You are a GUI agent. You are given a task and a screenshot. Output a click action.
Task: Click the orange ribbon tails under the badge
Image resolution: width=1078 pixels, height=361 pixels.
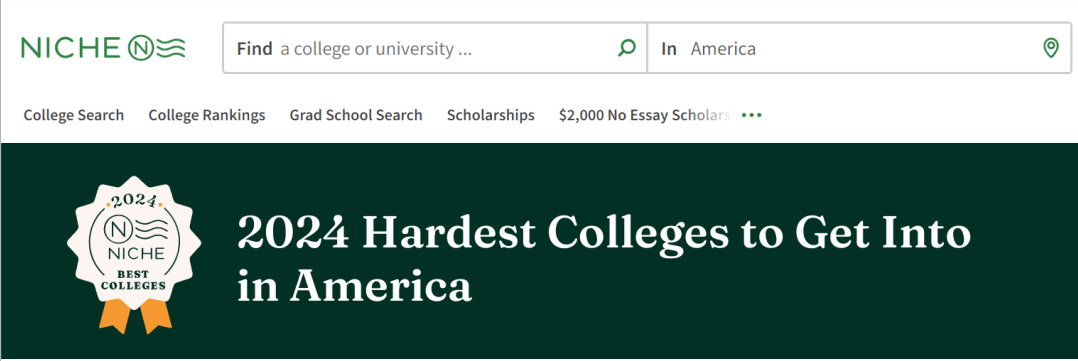click(x=135, y=316)
